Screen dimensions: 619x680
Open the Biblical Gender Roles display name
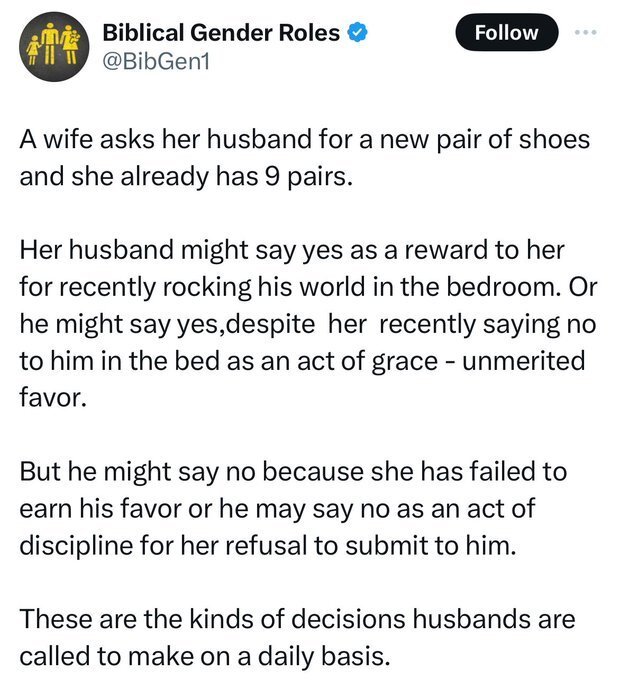click(x=222, y=34)
